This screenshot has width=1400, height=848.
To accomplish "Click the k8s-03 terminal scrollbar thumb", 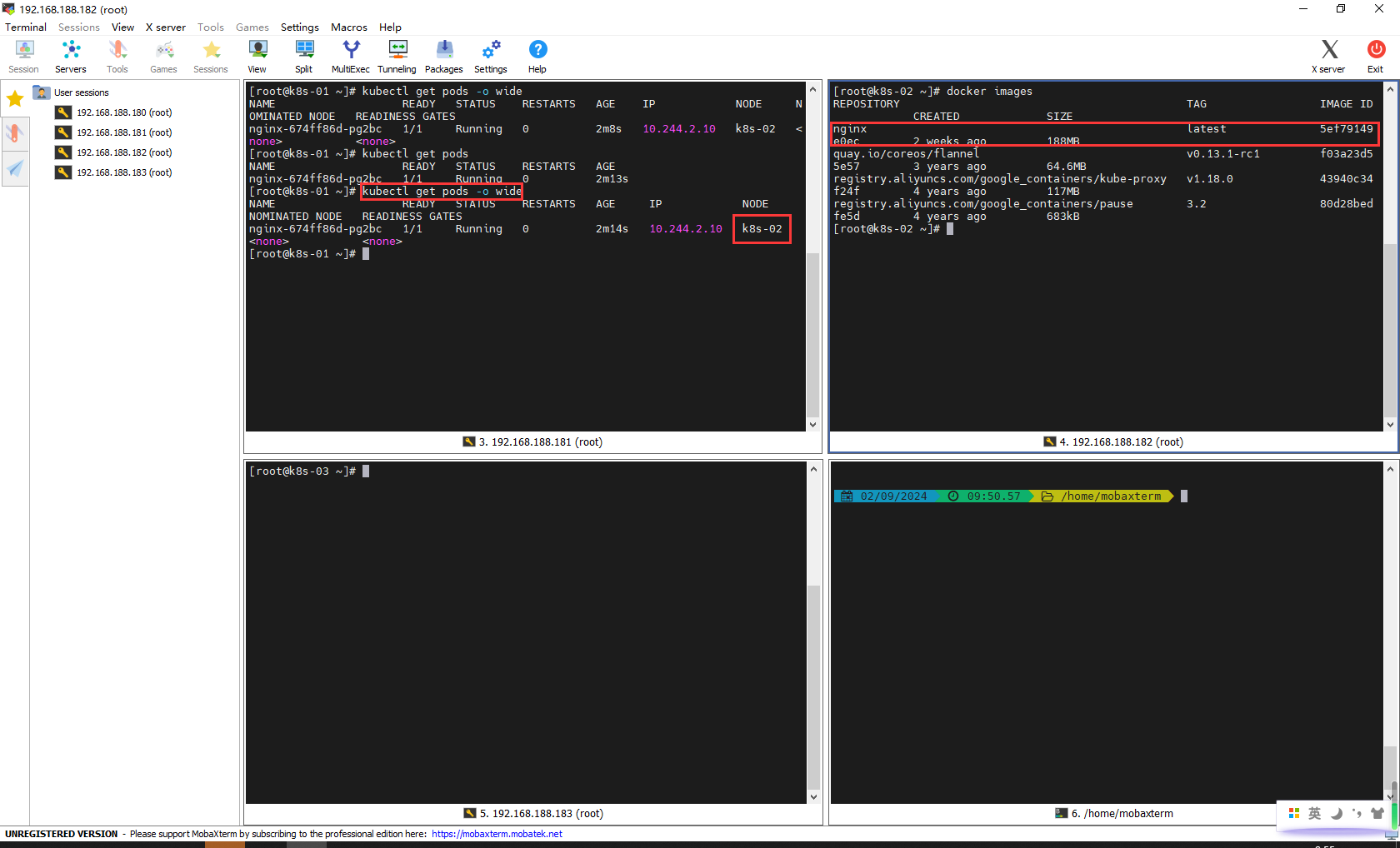I will point(813,687).
